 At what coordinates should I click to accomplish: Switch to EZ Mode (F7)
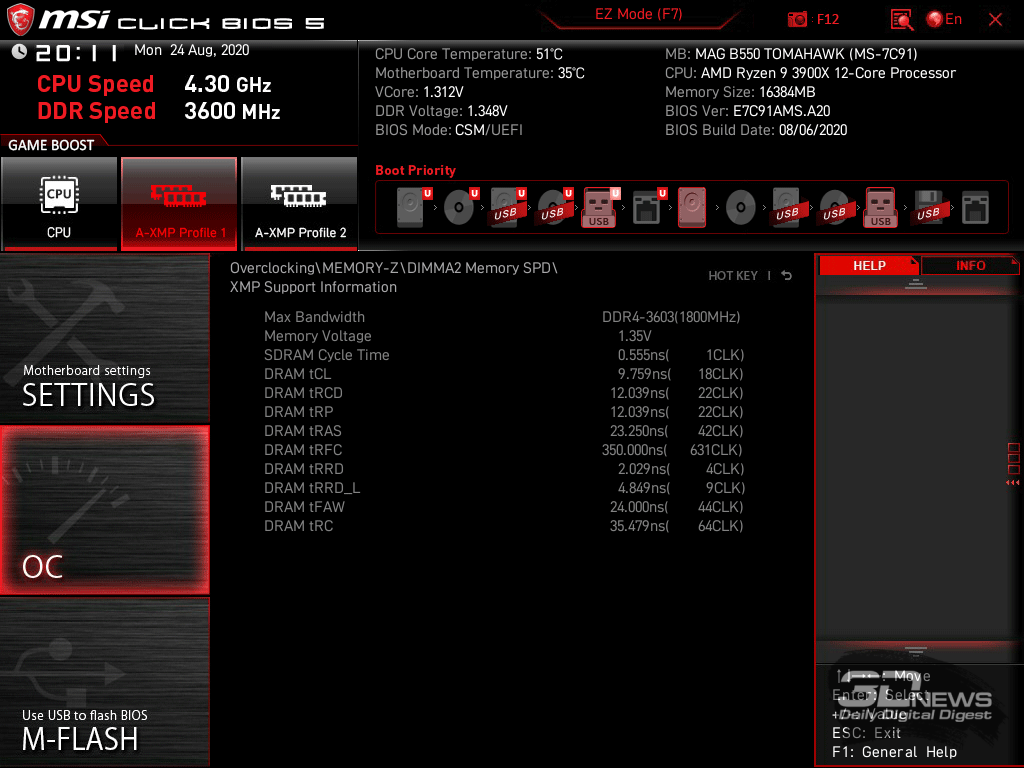(x=638, y=14)
